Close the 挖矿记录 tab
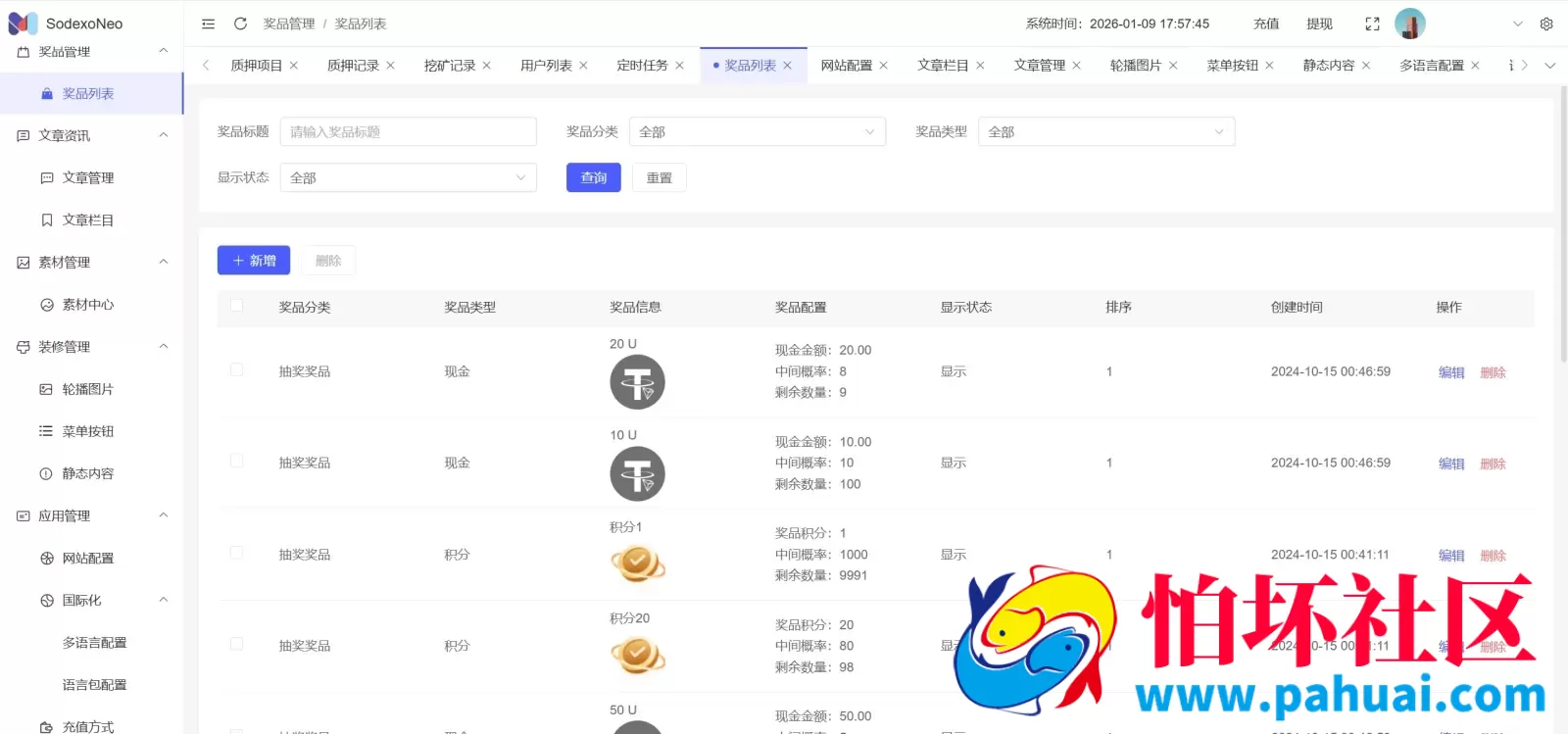The height and width of the screenshot is (734, 1568). tap(486, 66)
